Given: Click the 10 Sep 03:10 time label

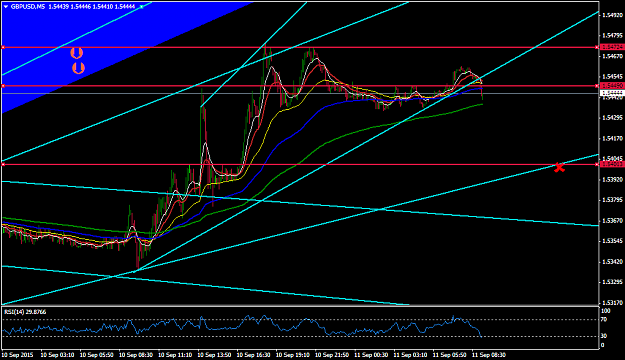Looking at the screenshot, I should [x=57, y=355].
